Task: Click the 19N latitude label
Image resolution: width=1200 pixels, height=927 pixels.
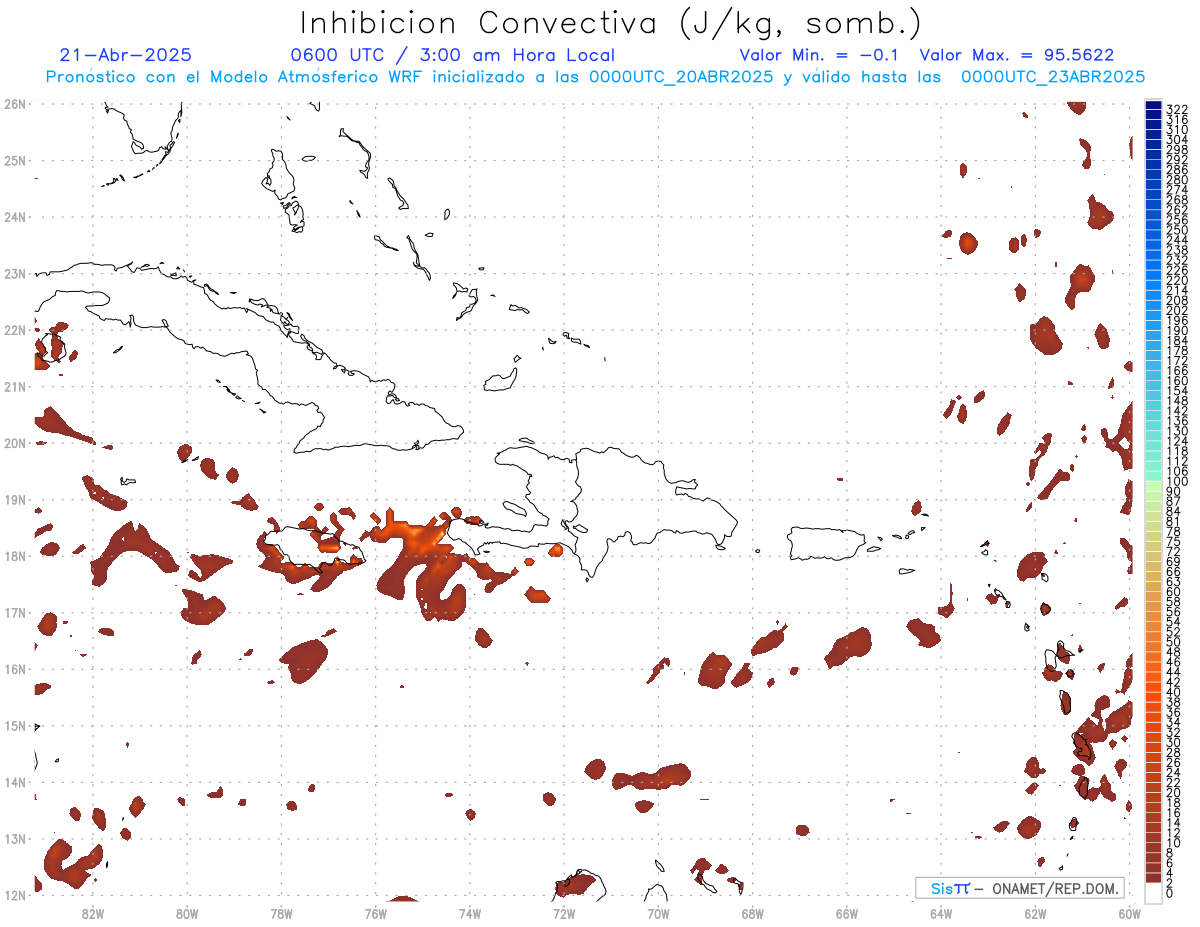Action: [15, 499]
